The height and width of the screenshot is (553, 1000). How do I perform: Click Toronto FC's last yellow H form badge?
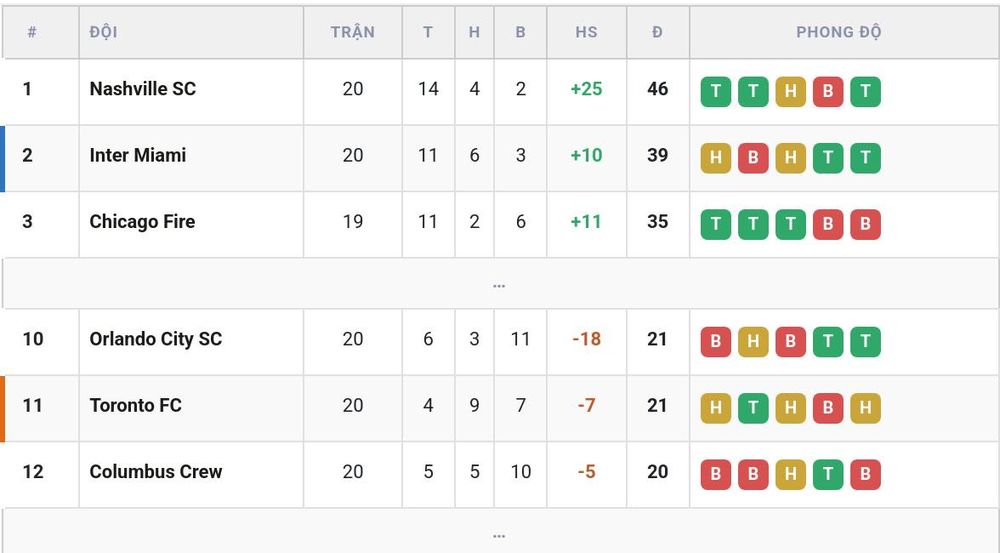865,408
